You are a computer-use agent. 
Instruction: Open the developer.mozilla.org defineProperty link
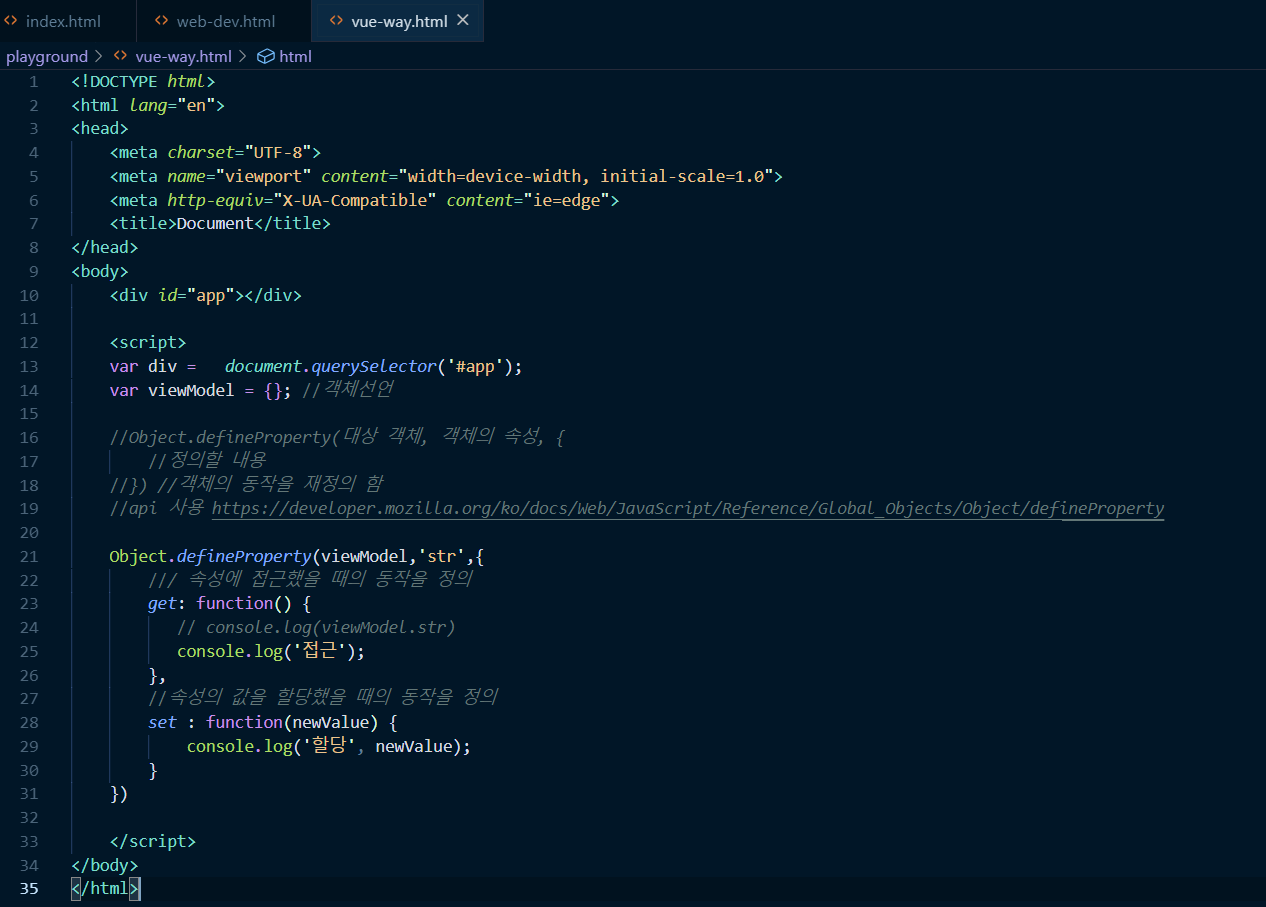coord(688,508)
